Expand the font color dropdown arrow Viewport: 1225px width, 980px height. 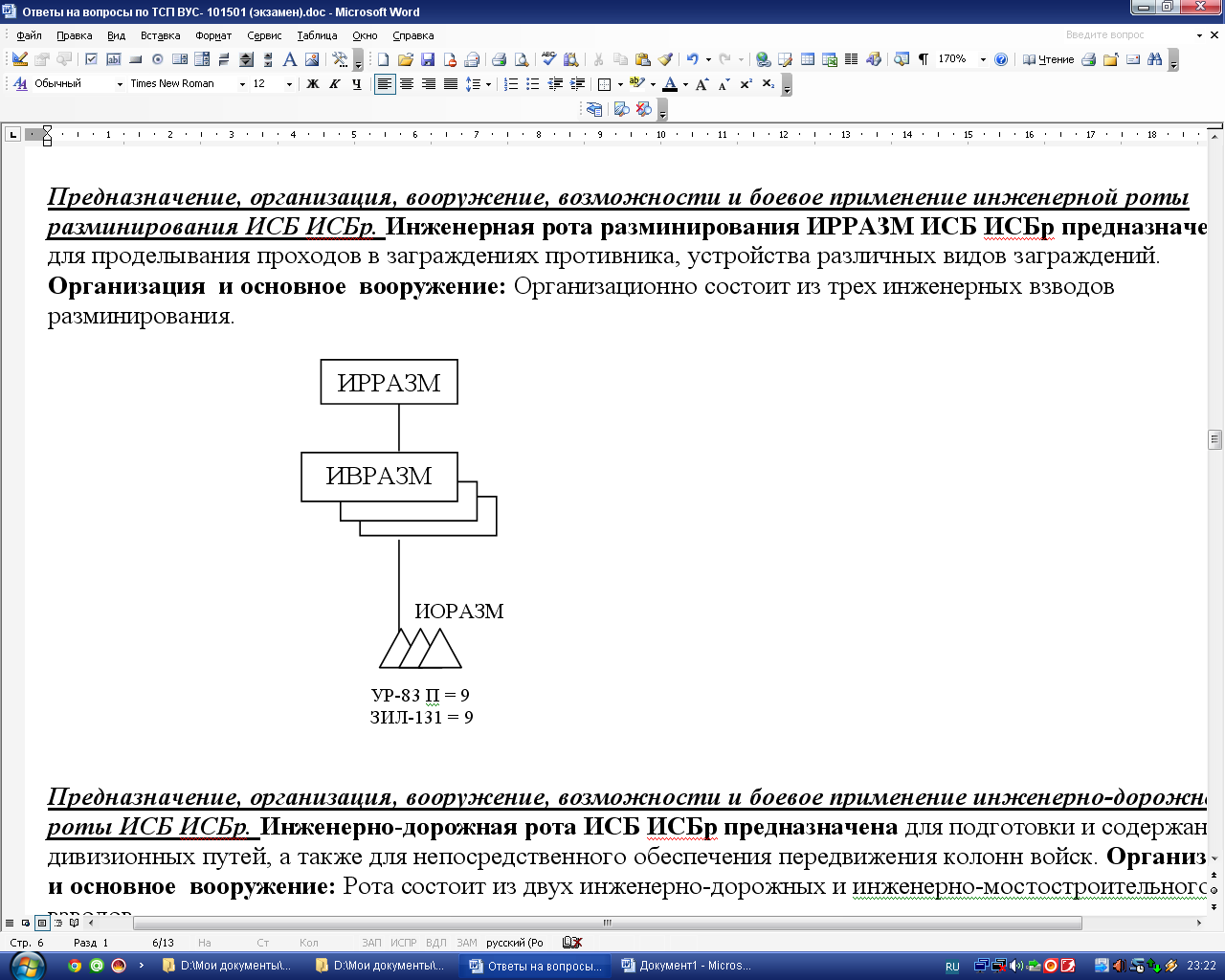point(685,84)
